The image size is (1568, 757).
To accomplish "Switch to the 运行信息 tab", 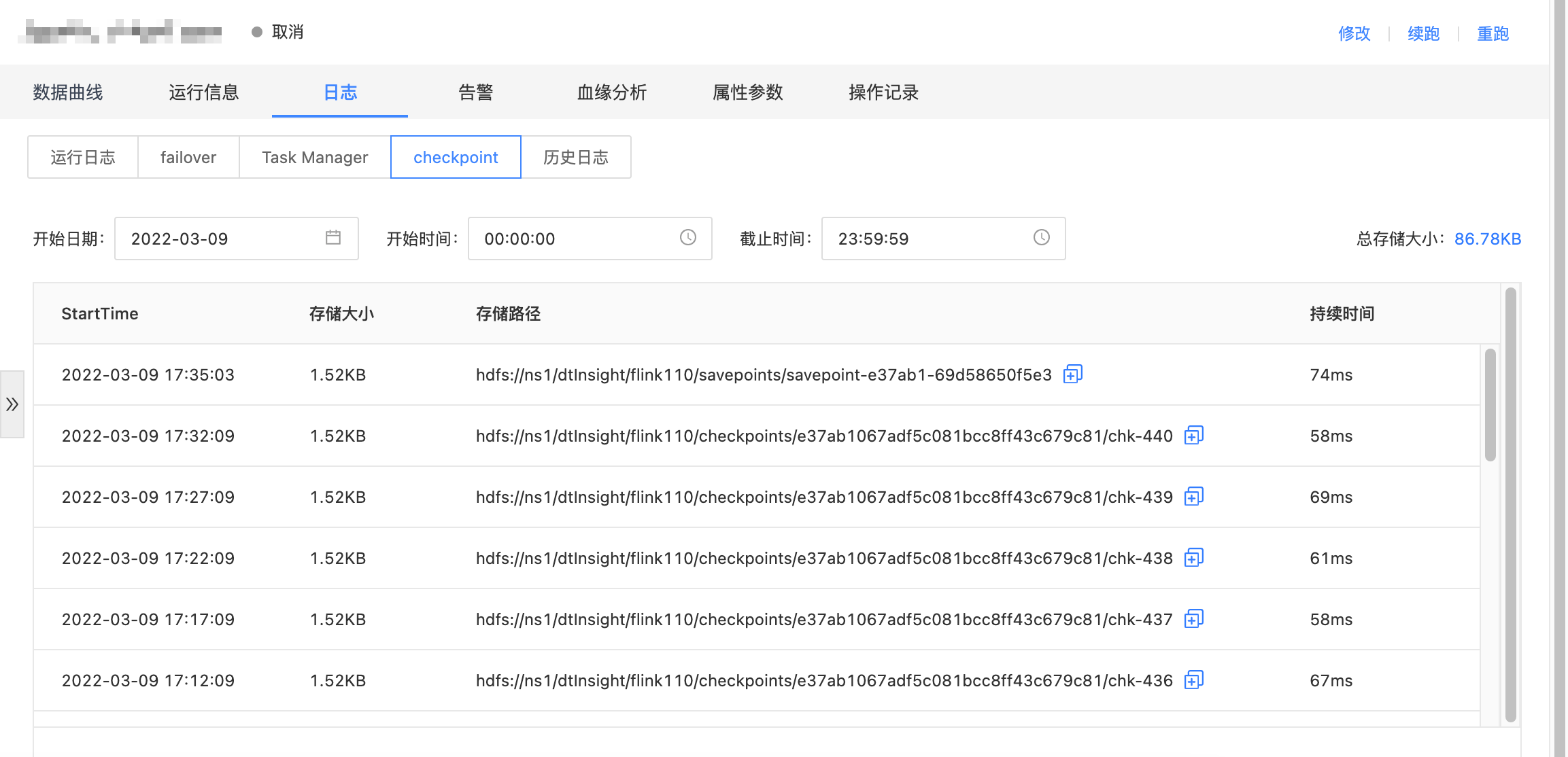I will (204, 92).
